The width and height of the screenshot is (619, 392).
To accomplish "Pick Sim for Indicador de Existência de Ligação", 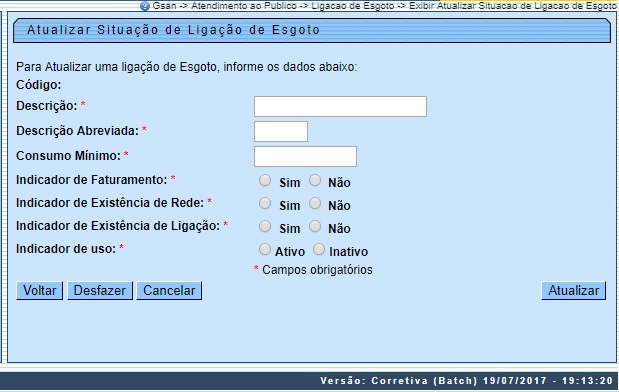I will [265, 226].
